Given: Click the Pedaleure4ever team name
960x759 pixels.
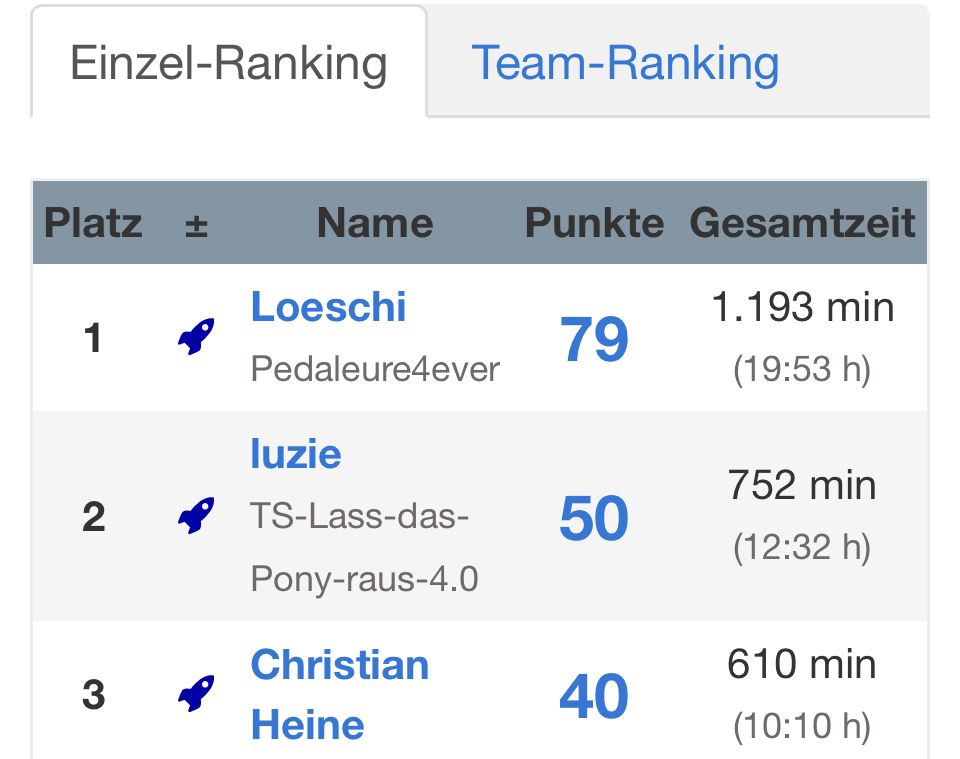Looking at the screenshot, I should pos(375,369).
